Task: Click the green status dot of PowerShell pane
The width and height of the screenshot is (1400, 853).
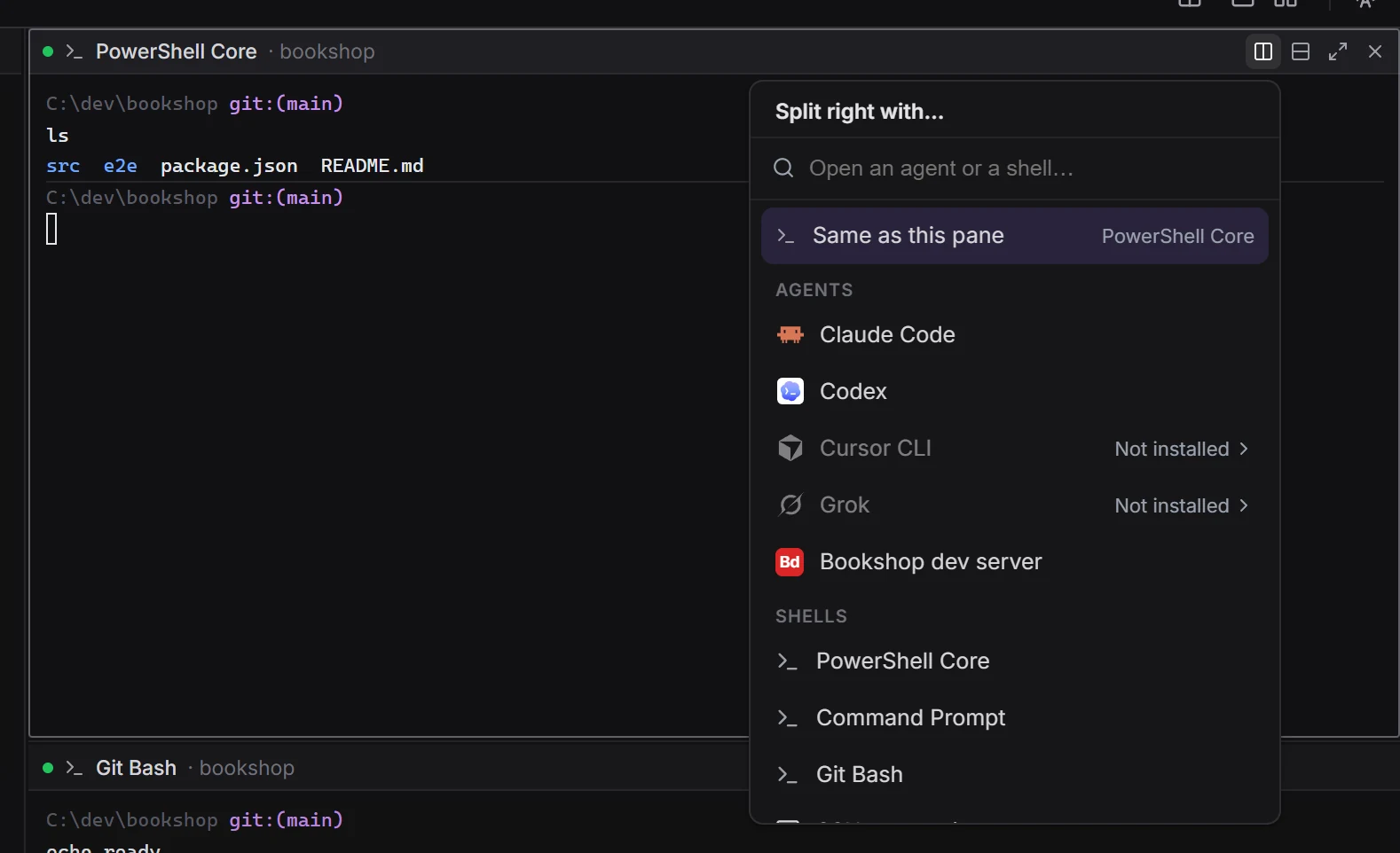Action: click(48, 51)
